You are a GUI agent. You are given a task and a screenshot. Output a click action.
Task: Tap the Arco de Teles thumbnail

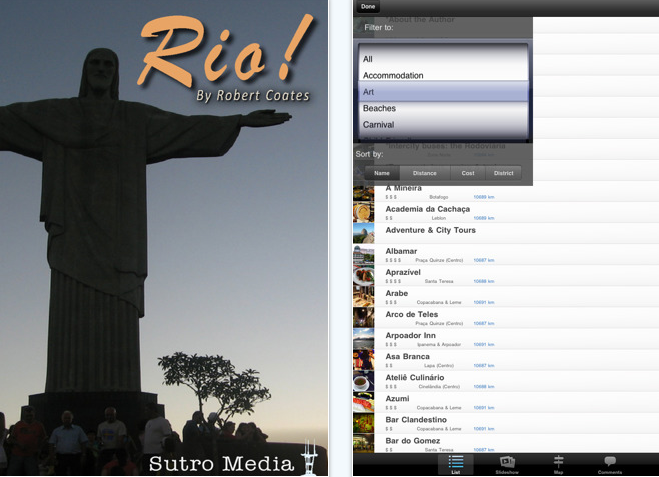(364, 317)
